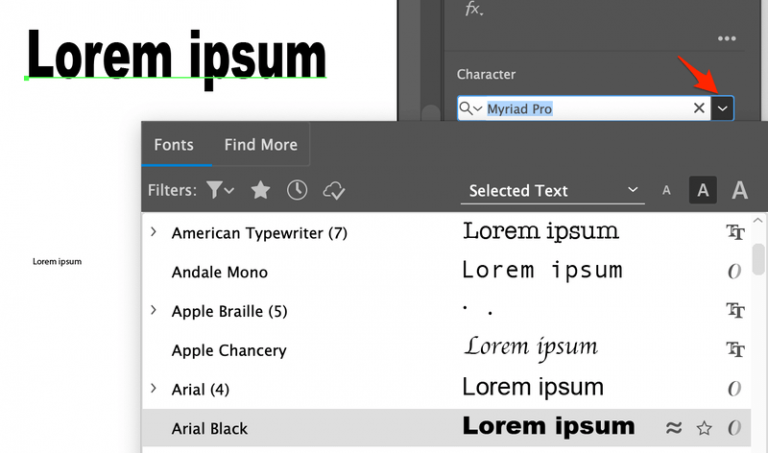Click Apple Braille TrueType icon
Image resolution: width=768 pixels, height=453 pixels.
coord(735,310)
